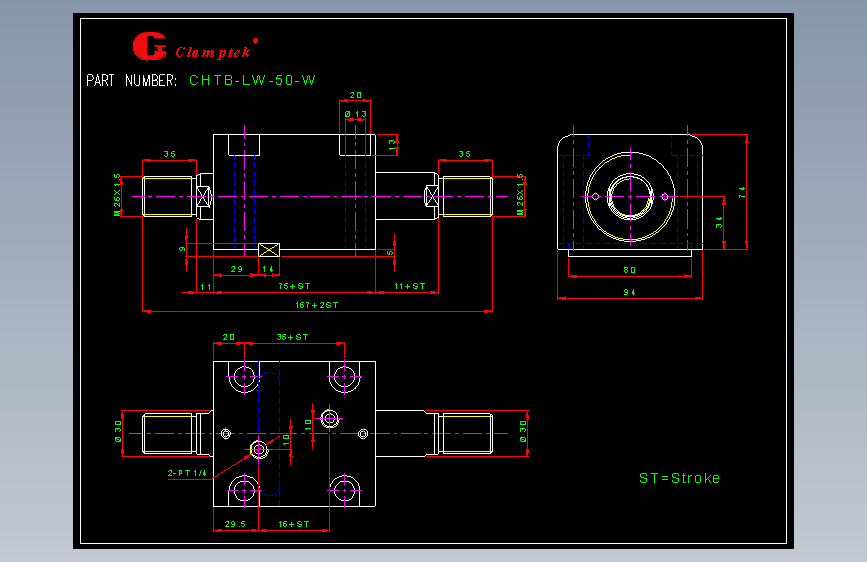The width and height of the screenshot is (867, 562).
Task: Select the left 'M26X1.5' thread callout
Action: pyautogui.click(x=117, y=195)
